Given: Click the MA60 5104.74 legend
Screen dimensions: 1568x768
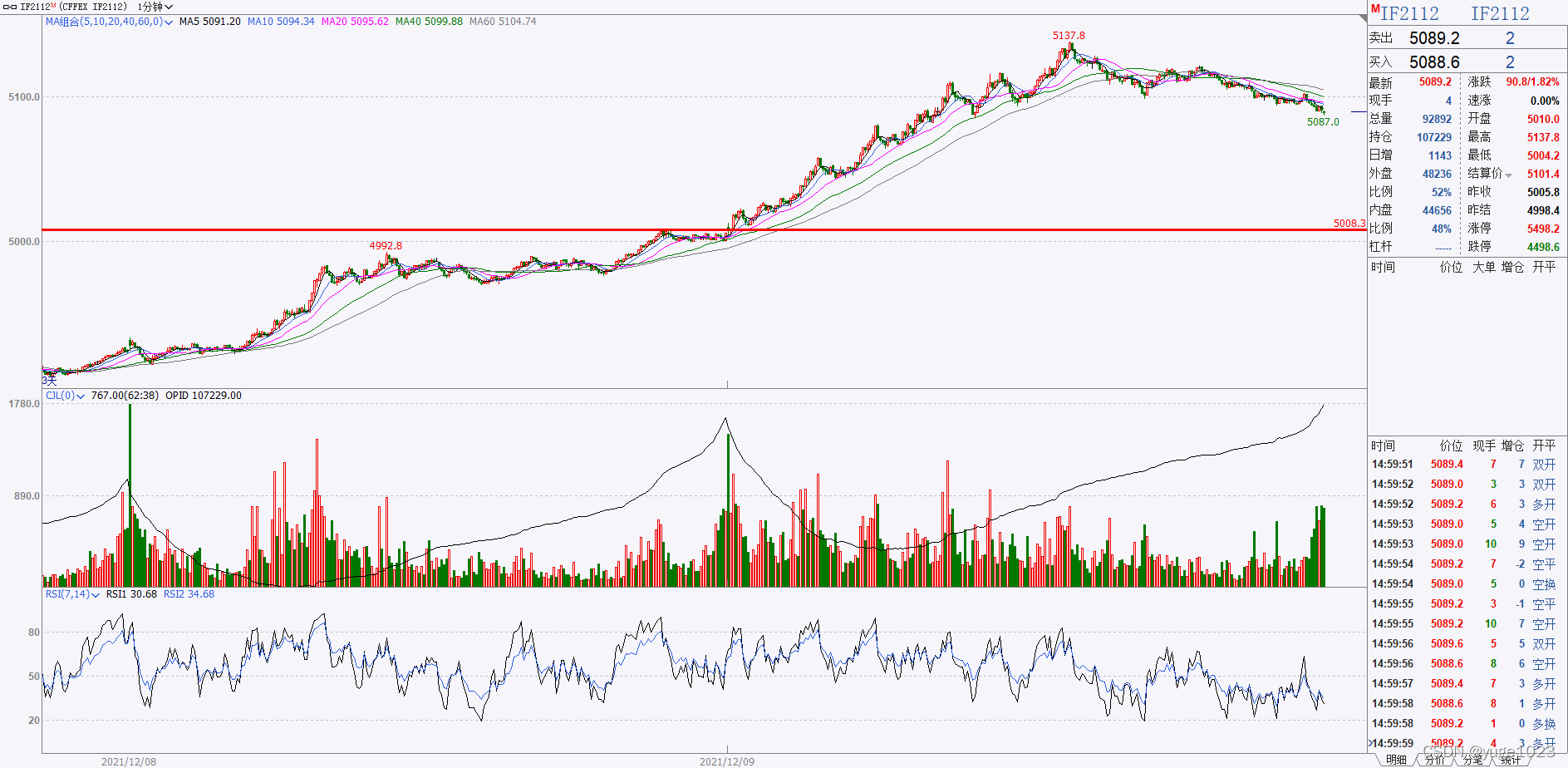Looking at the screenshot, I should pos(503,22).
